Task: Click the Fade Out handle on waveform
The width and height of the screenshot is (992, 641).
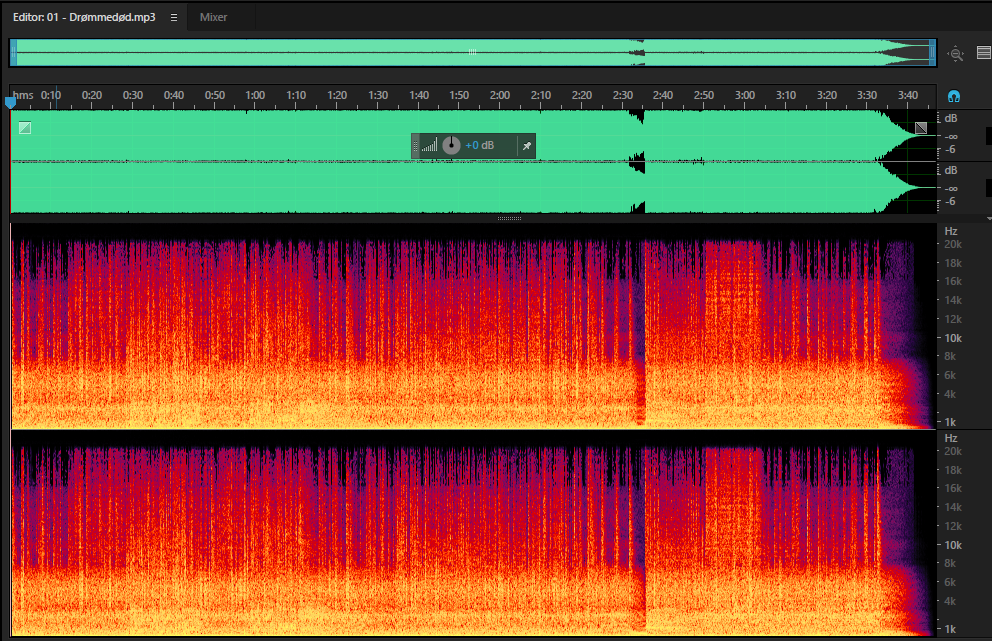Action: pyautogui.click(x=921, y=128)
